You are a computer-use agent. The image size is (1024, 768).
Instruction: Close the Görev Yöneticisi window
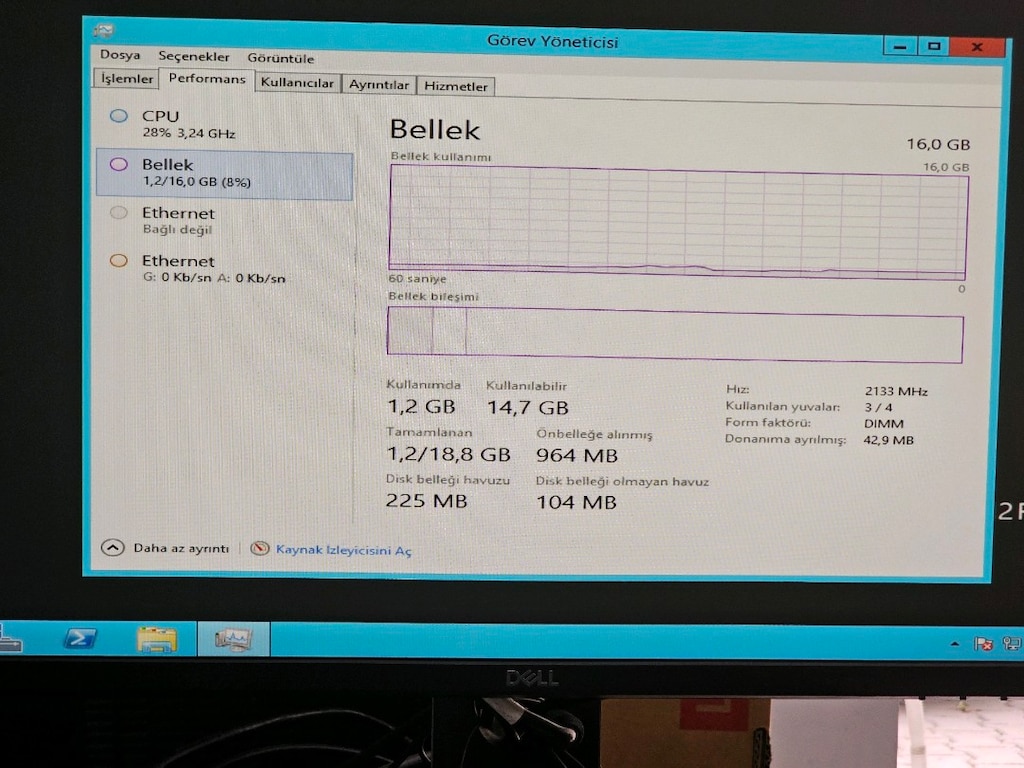pos(977,47)
